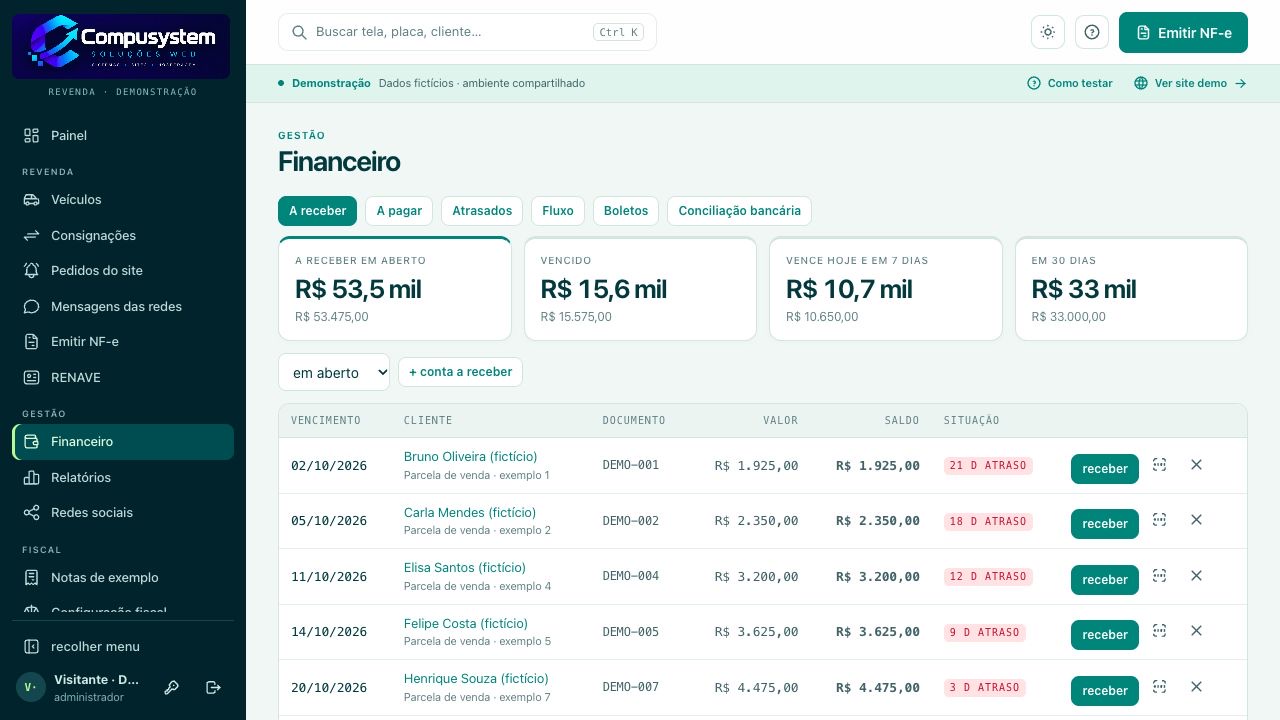Select the Vencido R$ 15,6 mil card

(640, 289)
